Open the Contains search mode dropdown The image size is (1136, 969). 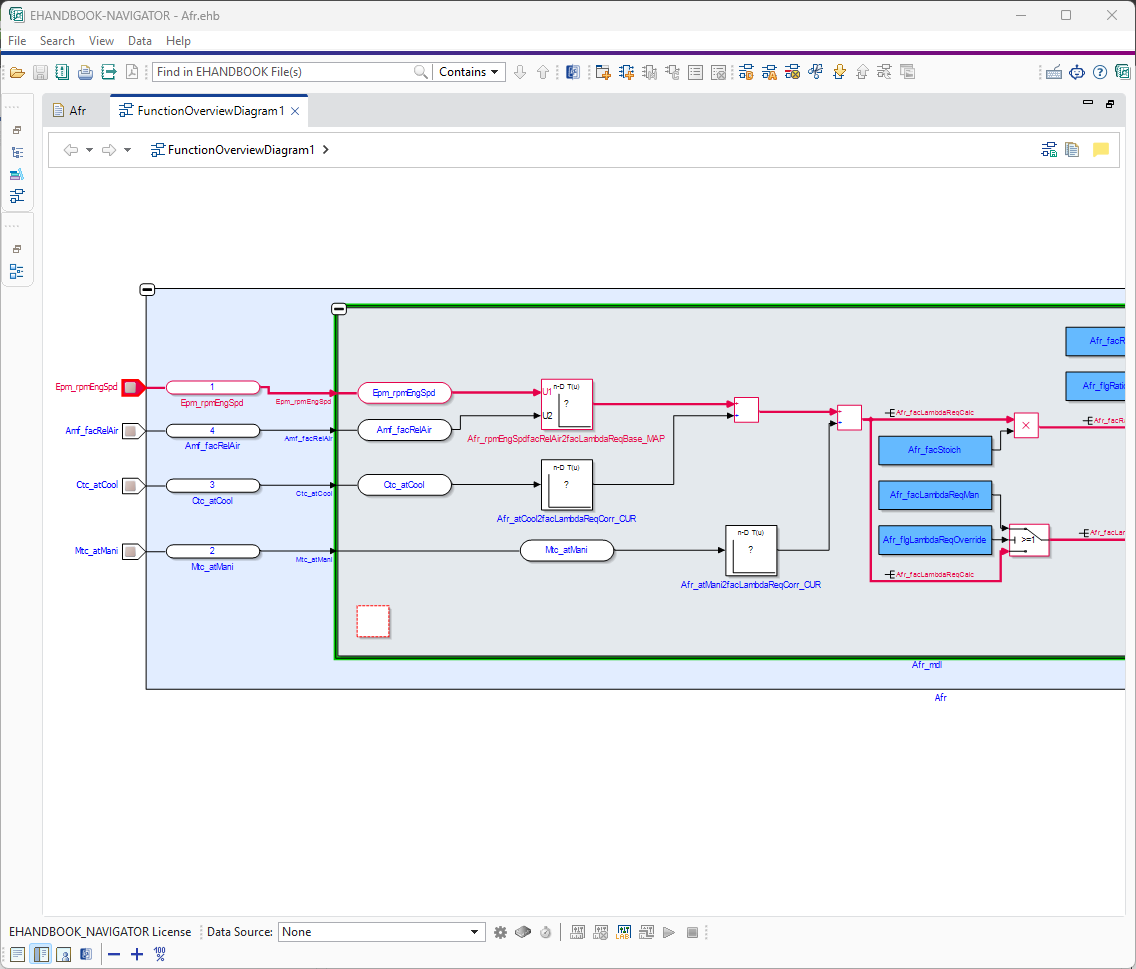[469, 72]
